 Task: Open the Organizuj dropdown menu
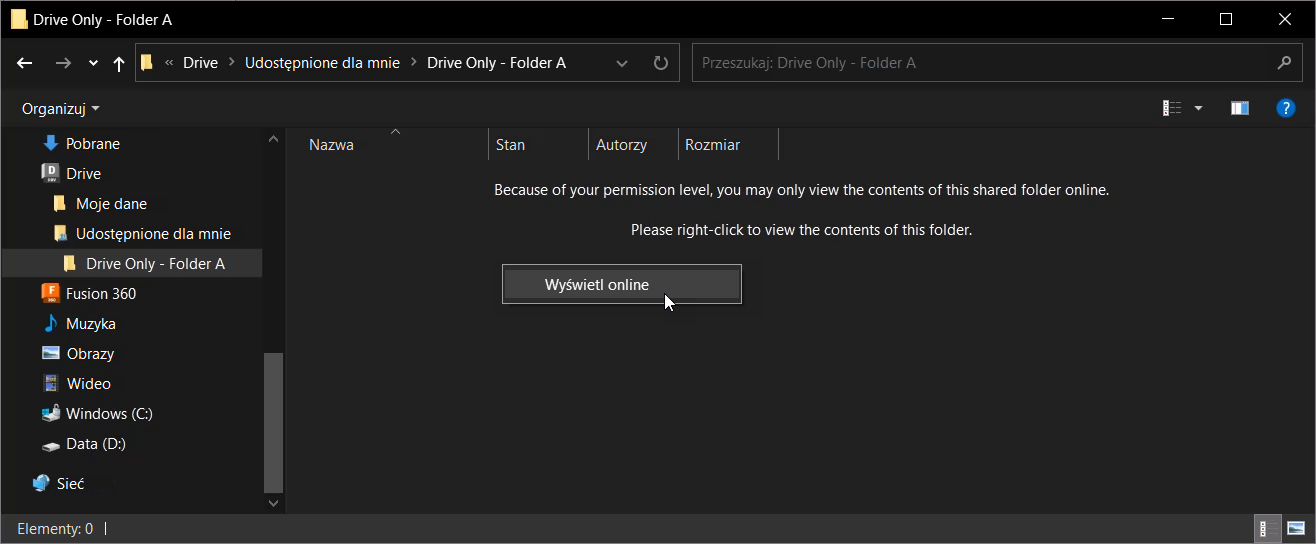tap(61, 108)
